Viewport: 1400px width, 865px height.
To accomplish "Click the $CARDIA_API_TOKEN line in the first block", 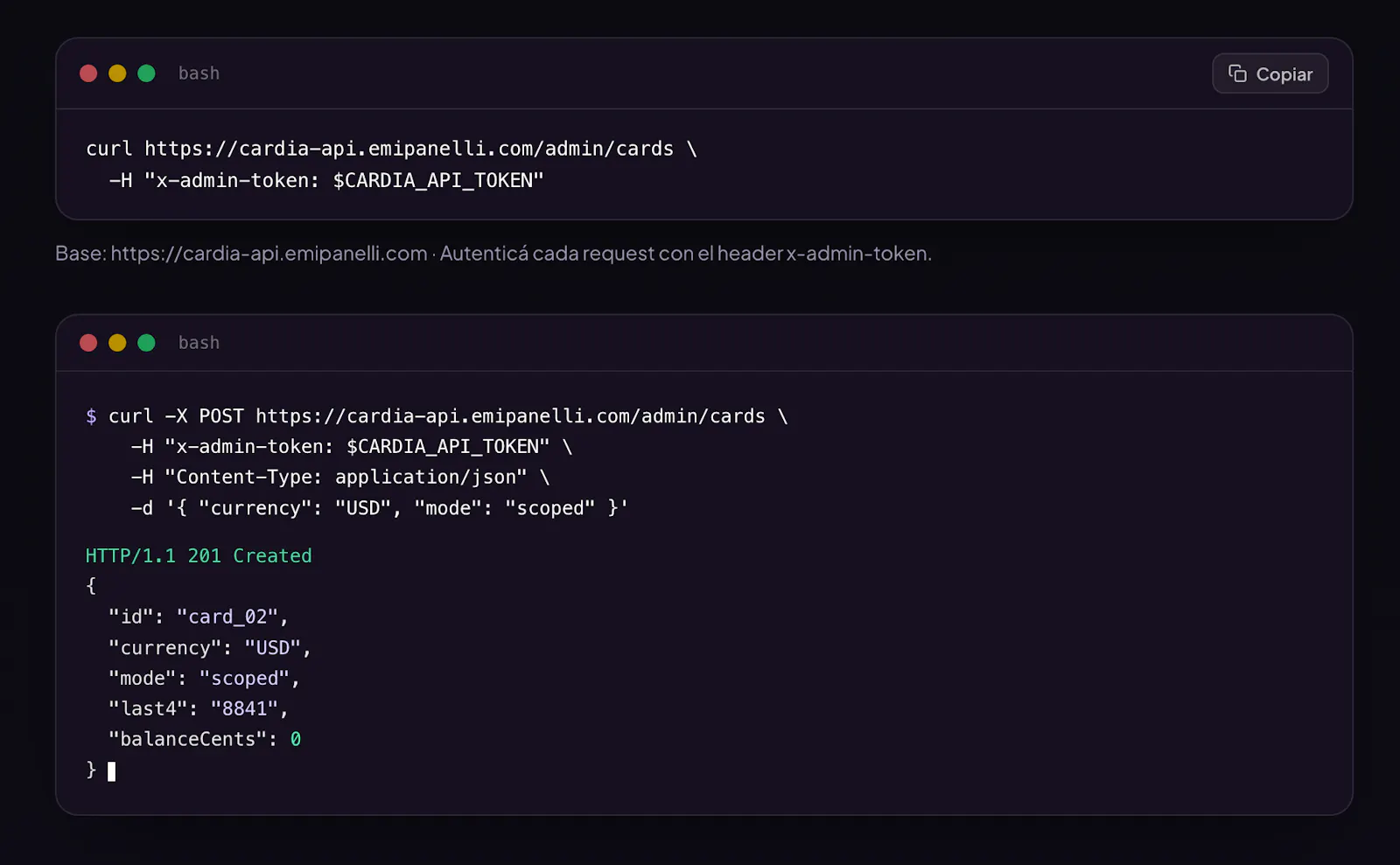I will click(x=326, y=180).
